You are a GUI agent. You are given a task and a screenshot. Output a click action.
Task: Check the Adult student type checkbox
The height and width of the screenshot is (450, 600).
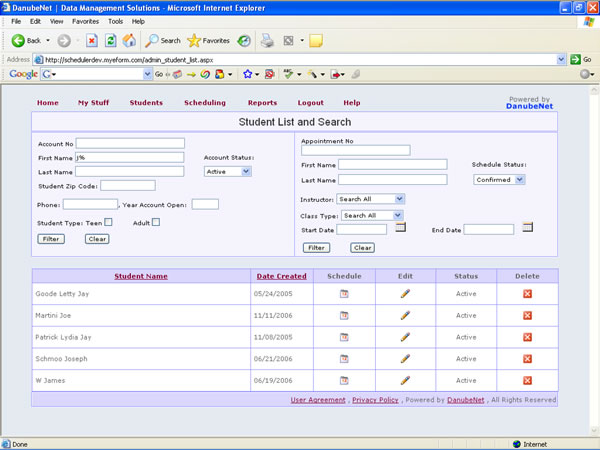156,222
